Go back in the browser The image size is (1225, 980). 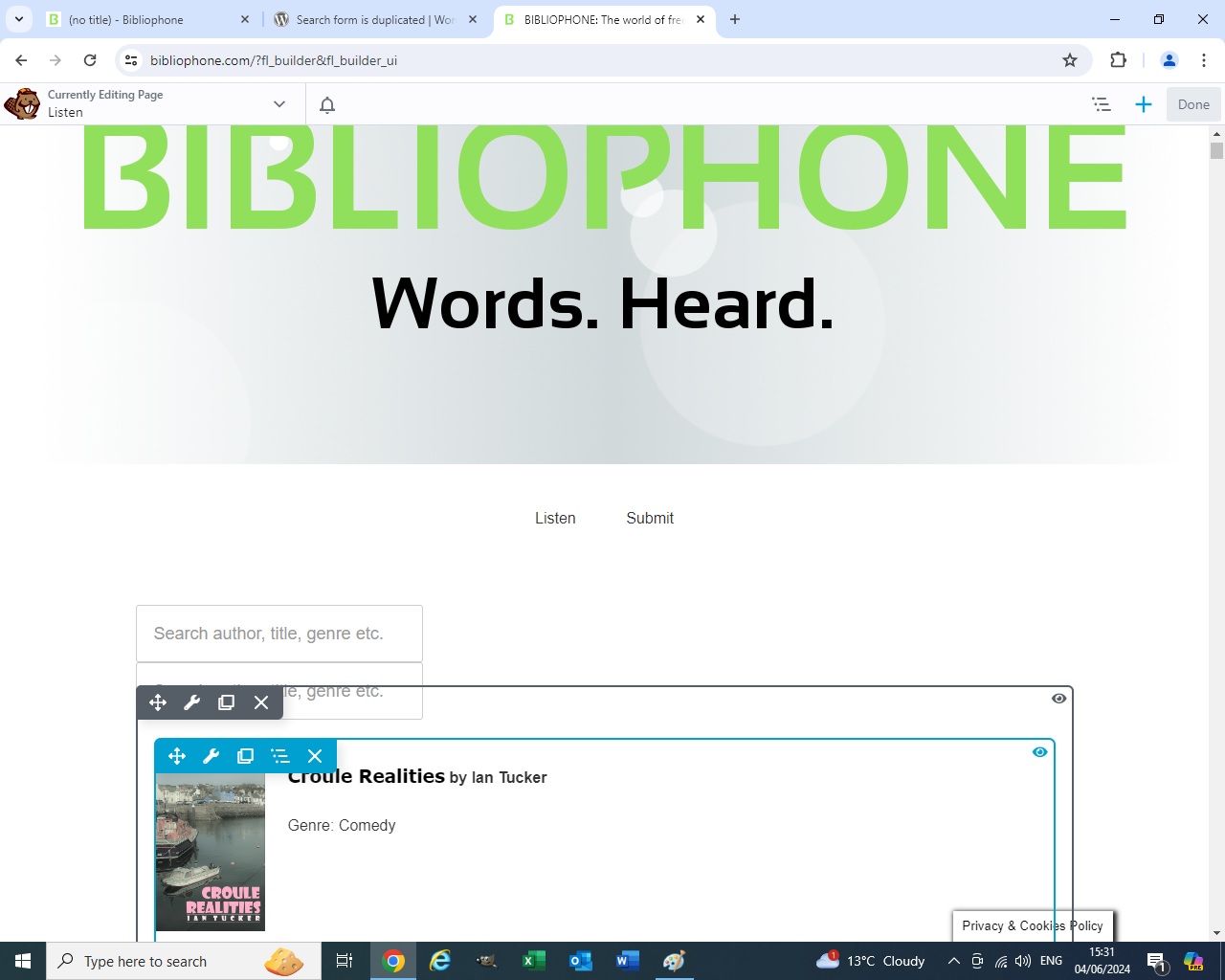[x=21, y=60]
